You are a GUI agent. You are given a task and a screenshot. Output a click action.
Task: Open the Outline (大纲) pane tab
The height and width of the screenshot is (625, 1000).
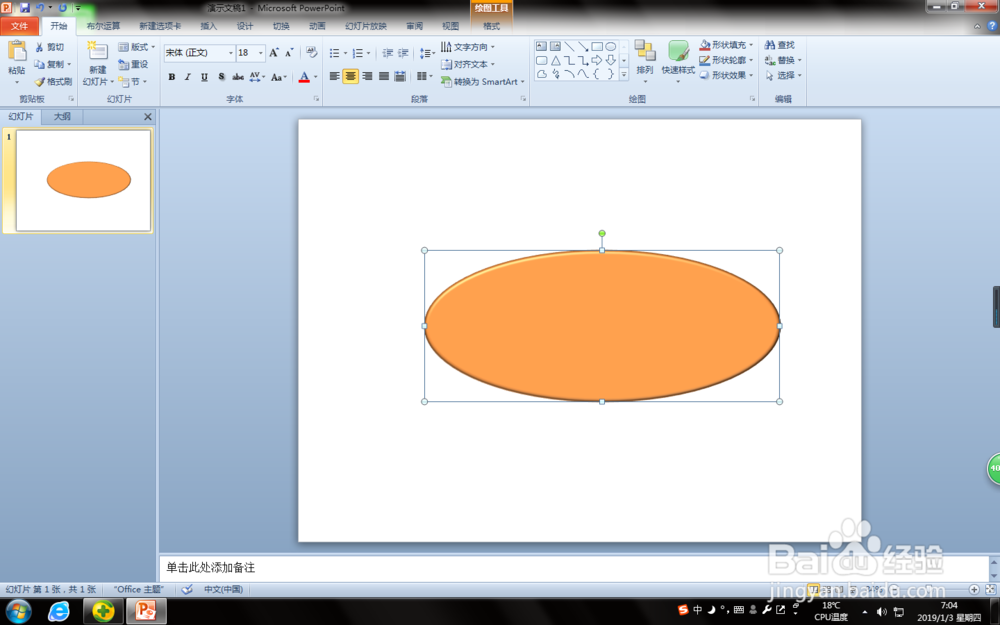[x=62, y=117]
